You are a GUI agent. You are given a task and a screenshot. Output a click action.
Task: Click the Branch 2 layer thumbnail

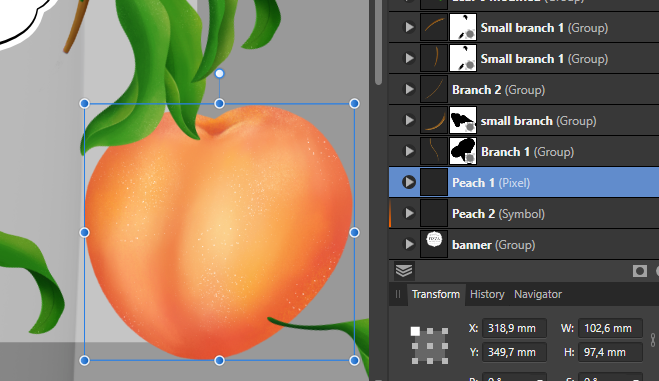coord(434,89)
